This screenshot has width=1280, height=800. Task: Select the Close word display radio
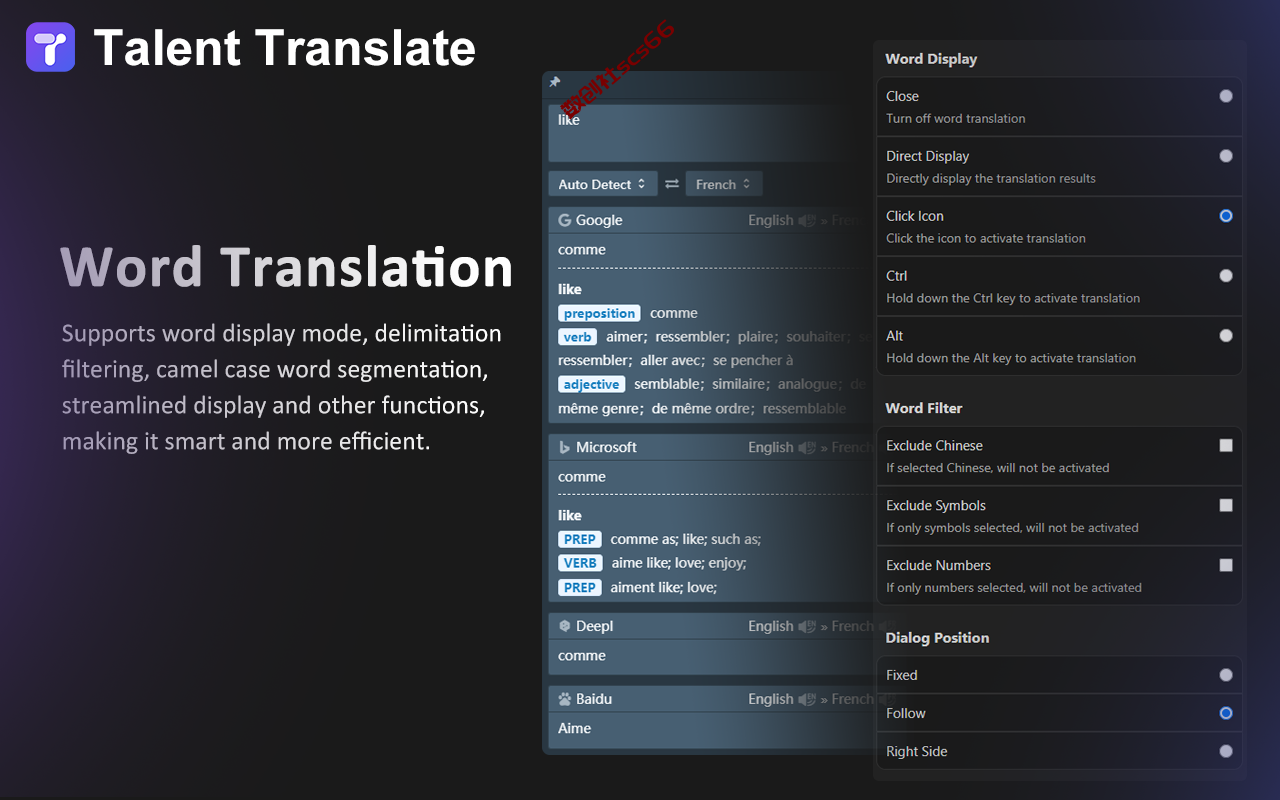[1226, 96]
